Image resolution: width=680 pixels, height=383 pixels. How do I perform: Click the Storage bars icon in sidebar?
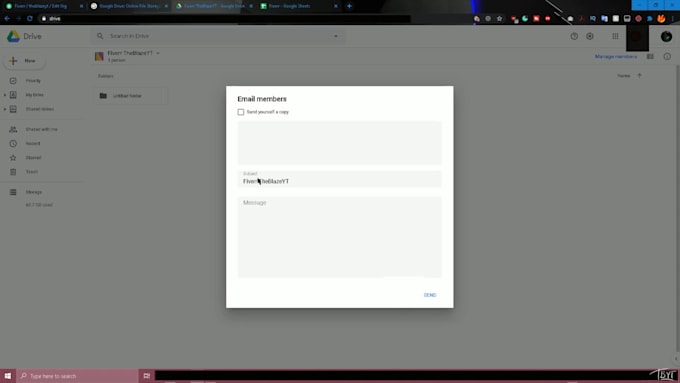pyautogui.click(x=13, y=192)
